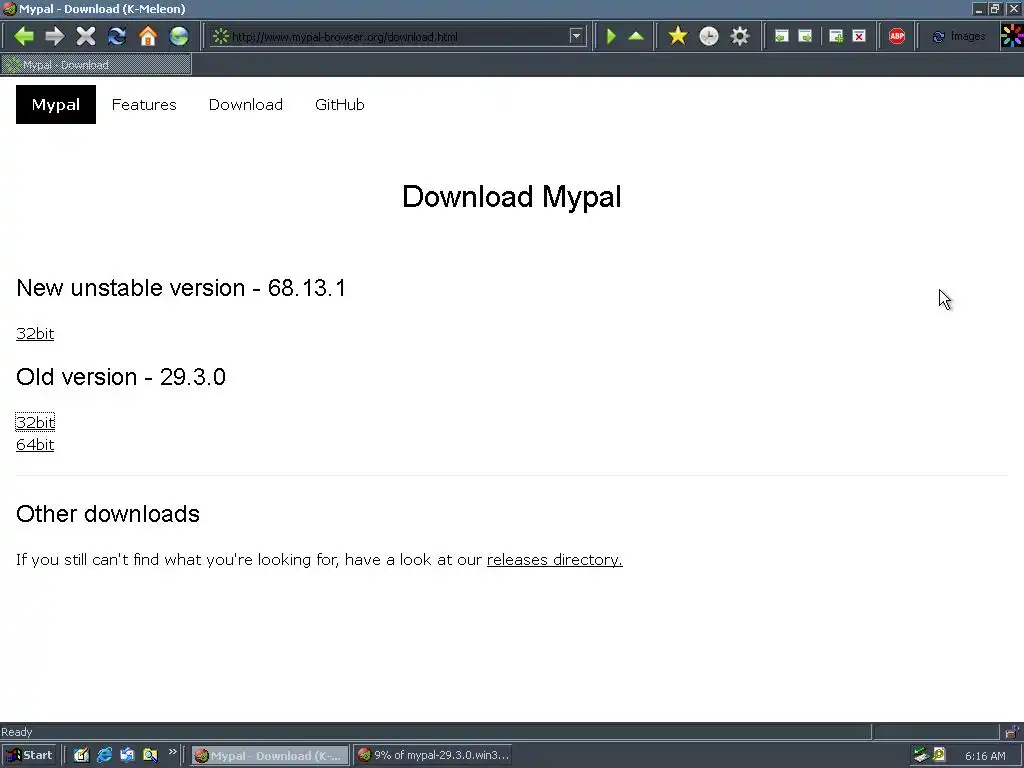Click the green Go play arrow

(611, 36)
